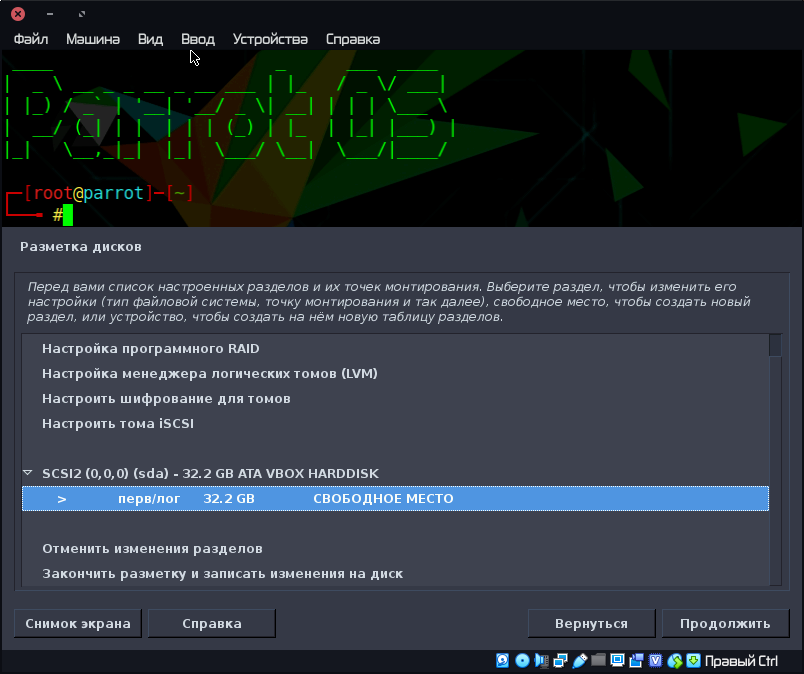Maximize the virtual machine window
This screenshot has width=804, height=674.
pyautogui.click(x=82, y=14)
